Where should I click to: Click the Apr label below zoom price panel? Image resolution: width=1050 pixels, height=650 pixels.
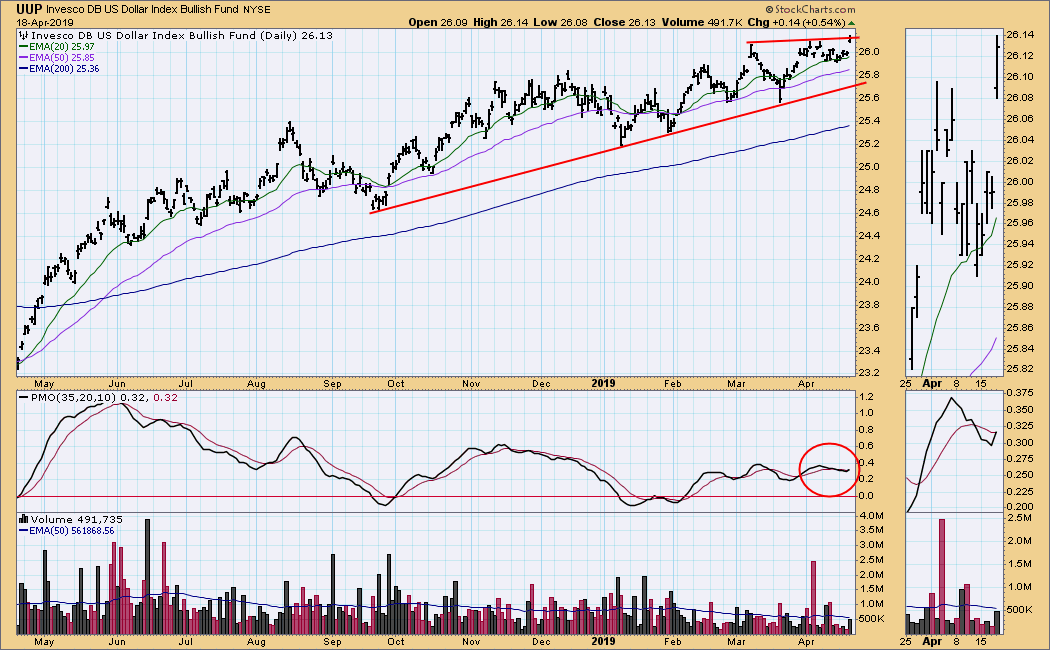click(932, 384)
